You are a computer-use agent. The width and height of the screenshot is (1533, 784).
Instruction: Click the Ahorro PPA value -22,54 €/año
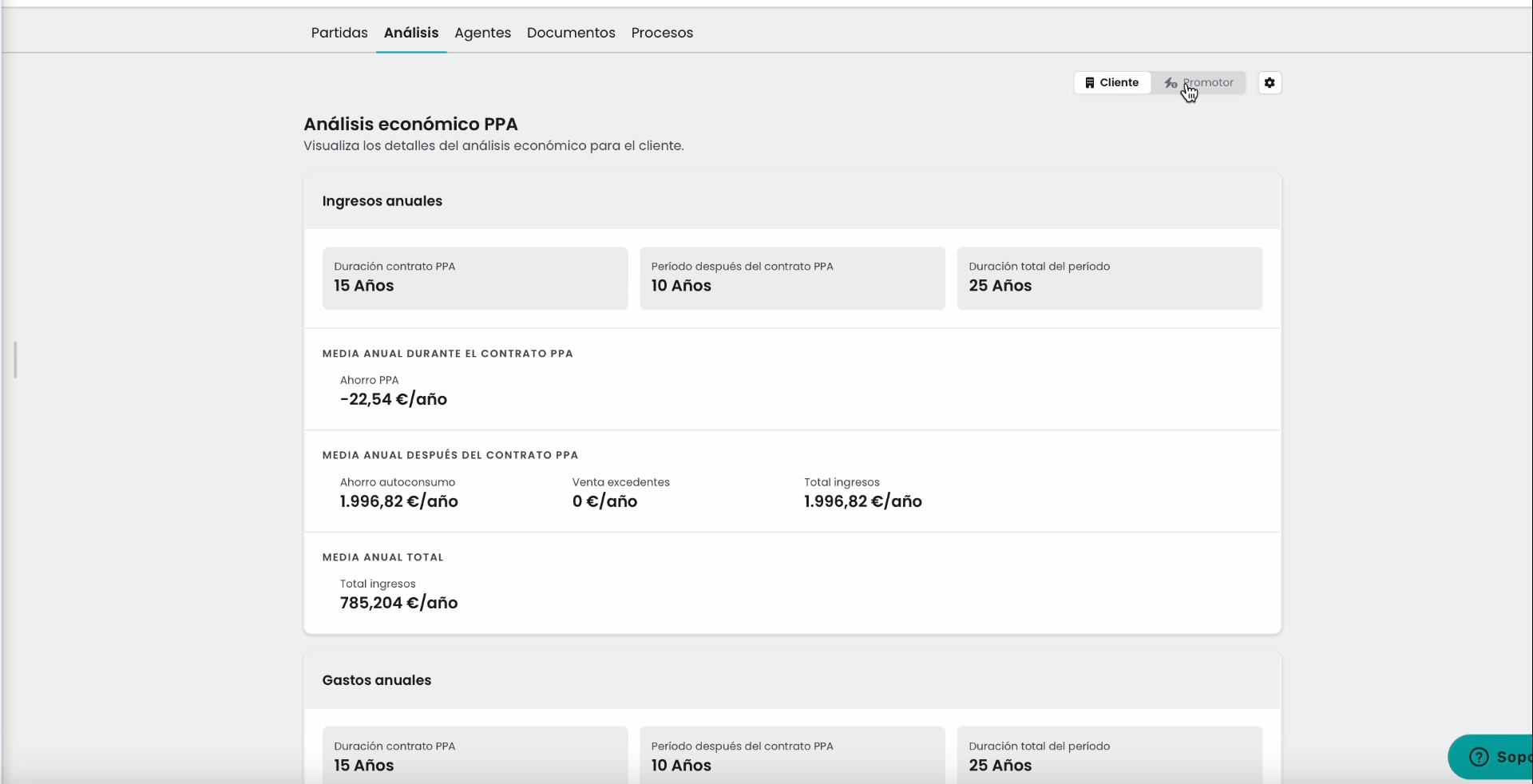(394, 399)
